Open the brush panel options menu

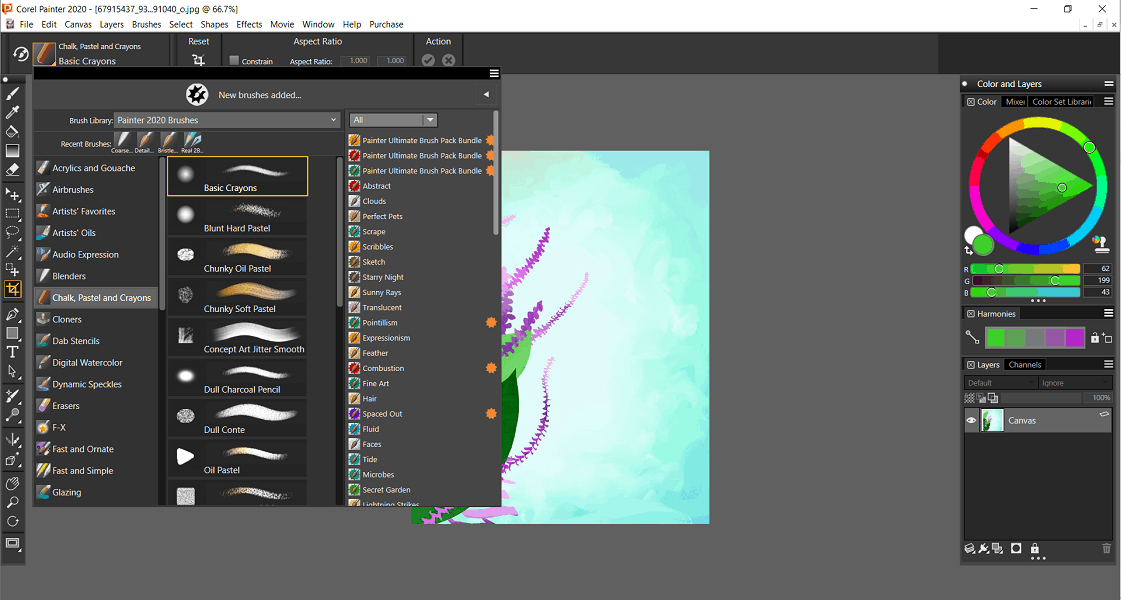click(494, 74)
